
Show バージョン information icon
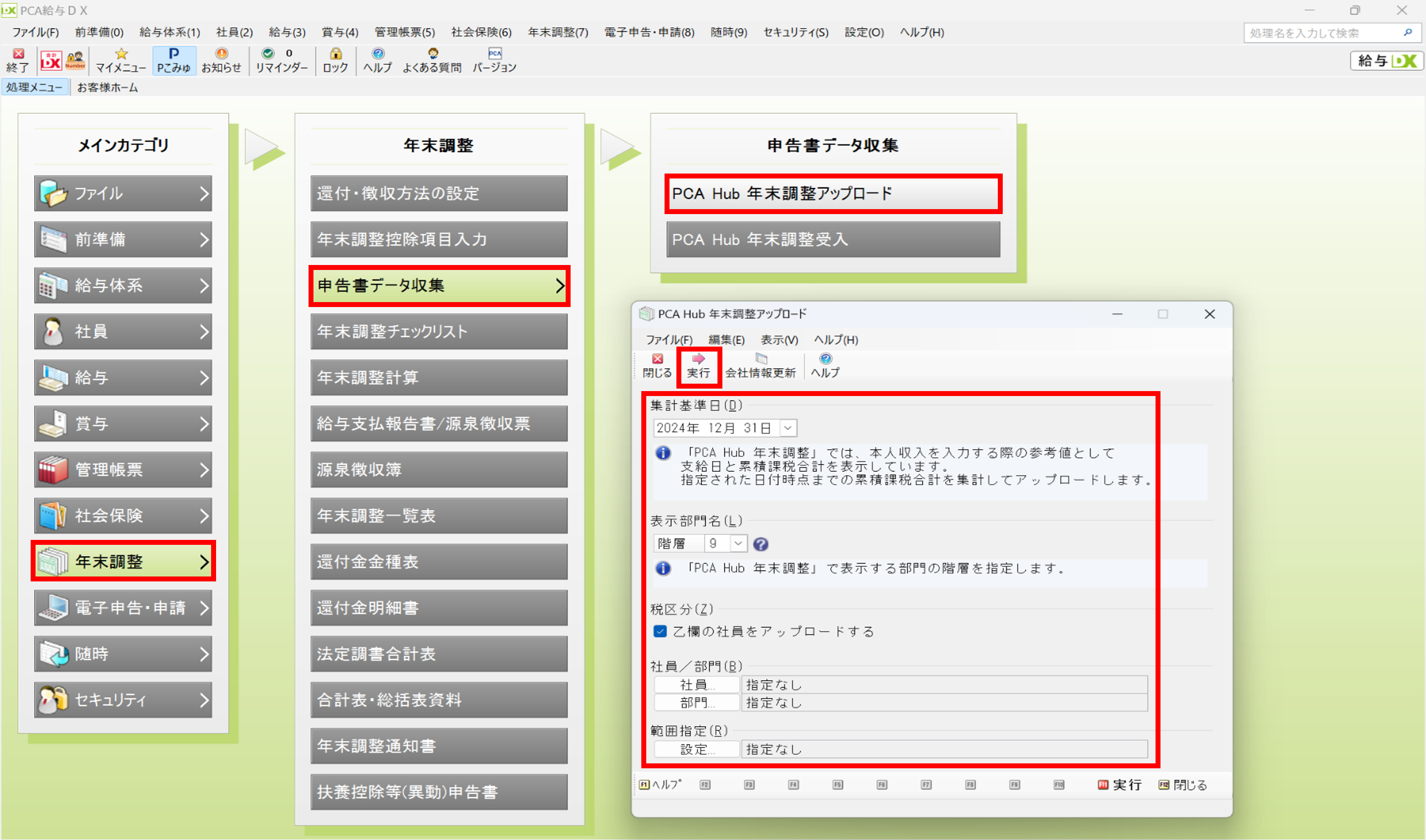[x=494, y=60]
